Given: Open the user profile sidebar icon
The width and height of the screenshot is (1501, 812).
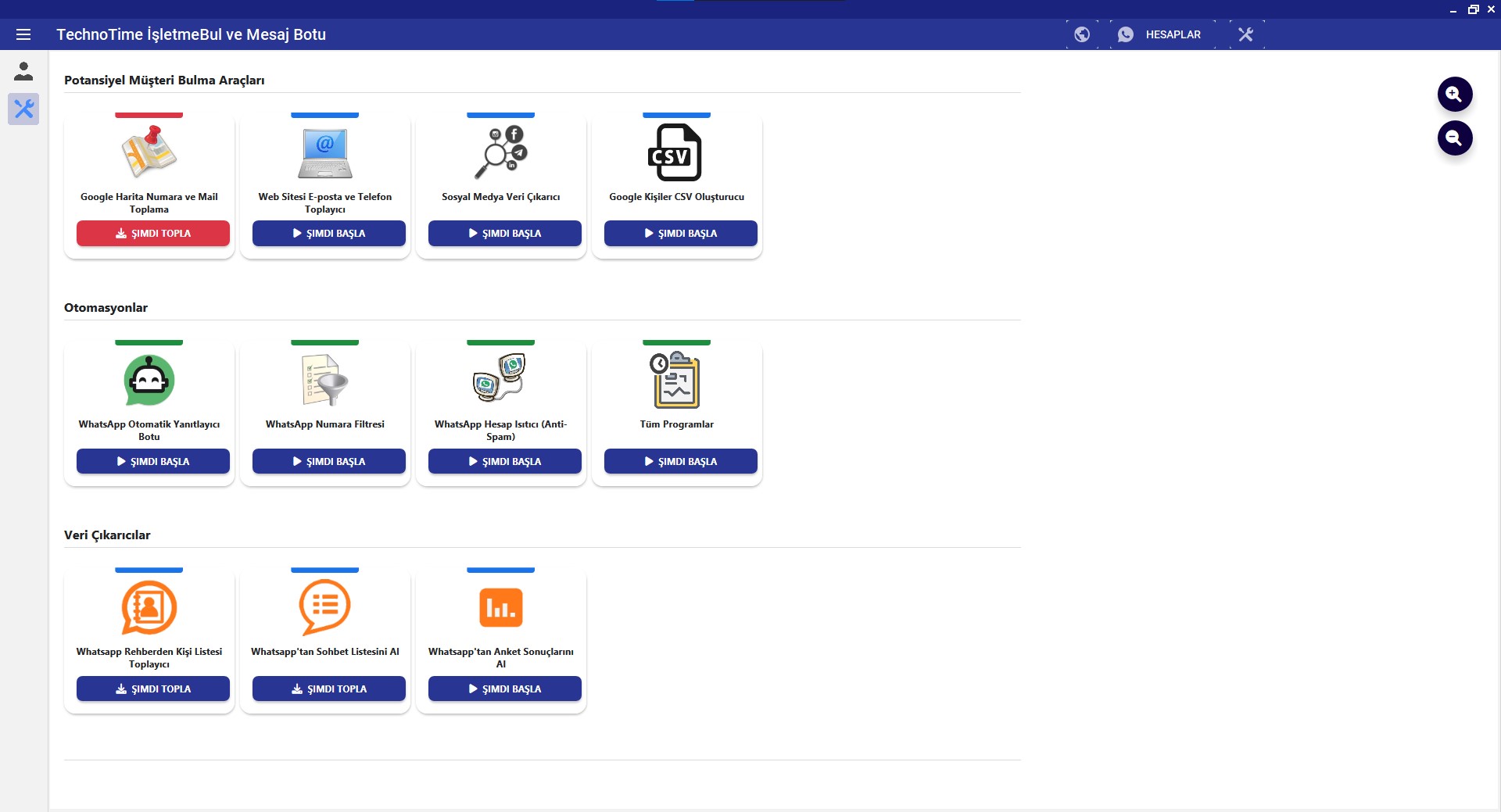Looking at the screenshot, I should pyautogui.click(x=23, y=71).
